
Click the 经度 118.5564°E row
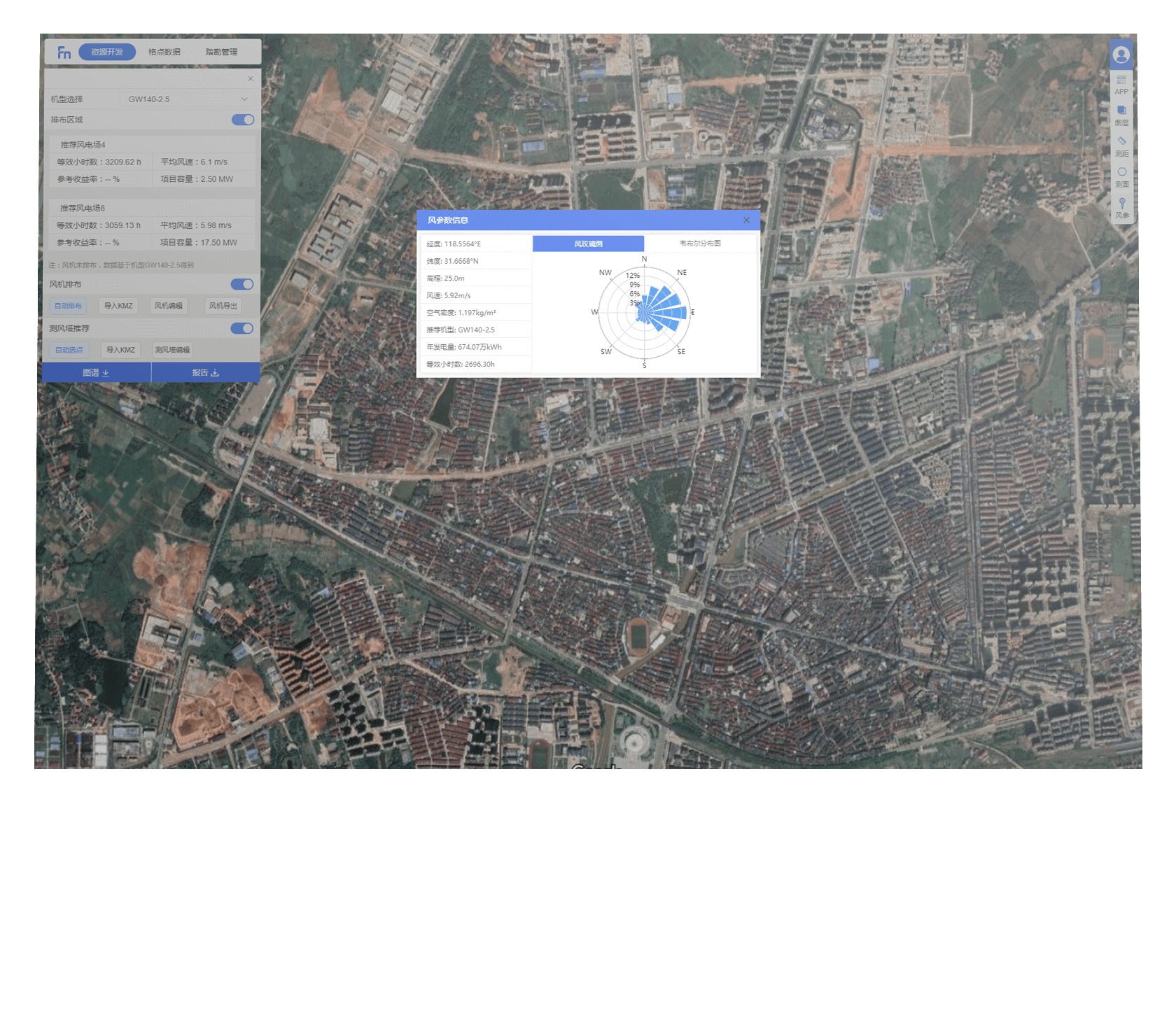click(x=476, y=244)
